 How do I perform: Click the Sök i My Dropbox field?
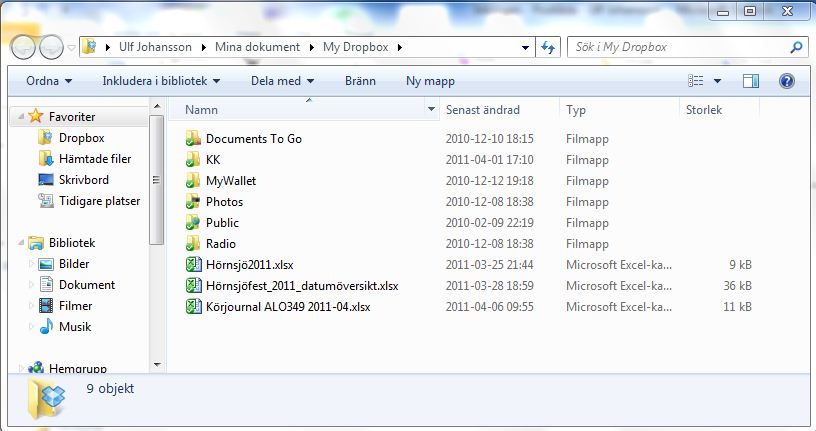coord(680,47)
